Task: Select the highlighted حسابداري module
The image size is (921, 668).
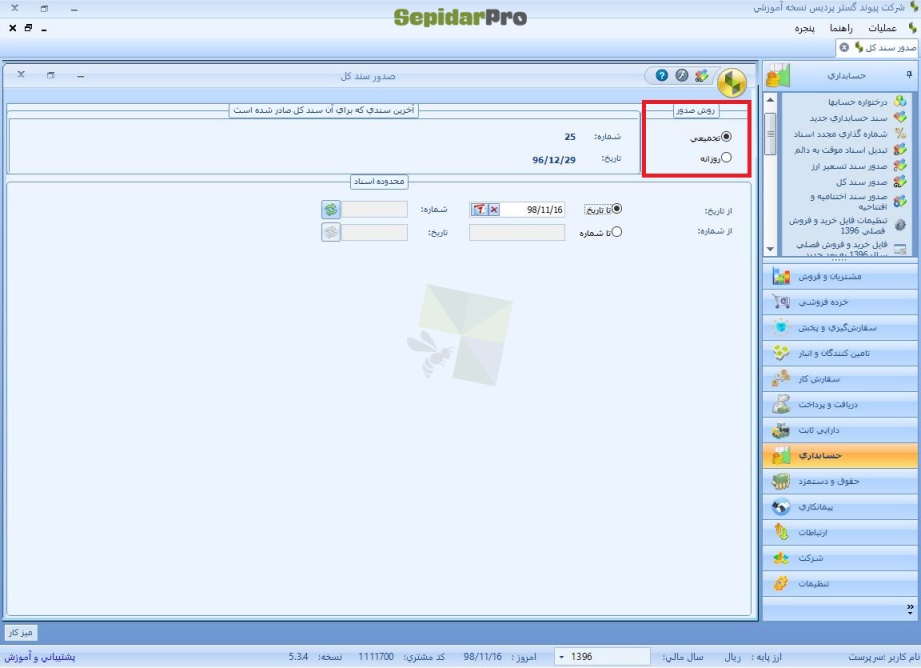Action: 840,456
